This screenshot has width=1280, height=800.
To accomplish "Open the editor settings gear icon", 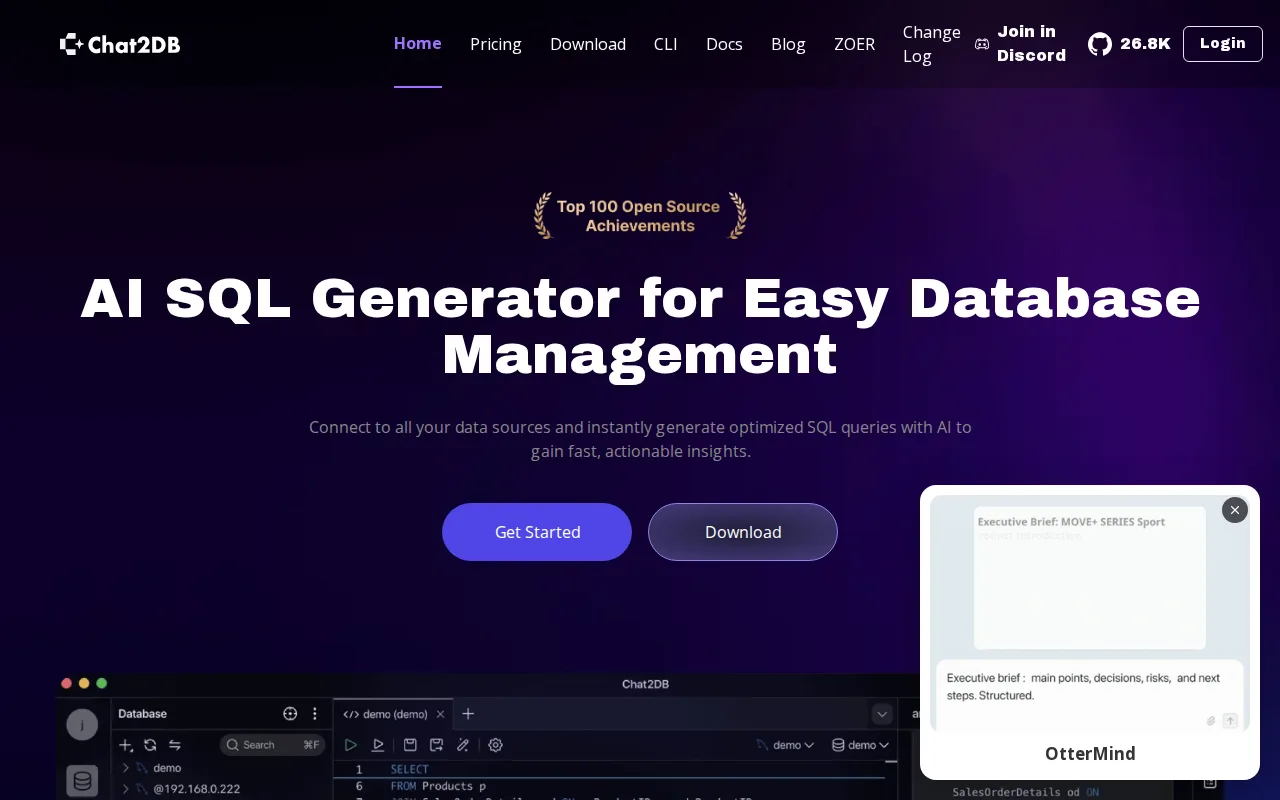I will click(x=495, y=745).
